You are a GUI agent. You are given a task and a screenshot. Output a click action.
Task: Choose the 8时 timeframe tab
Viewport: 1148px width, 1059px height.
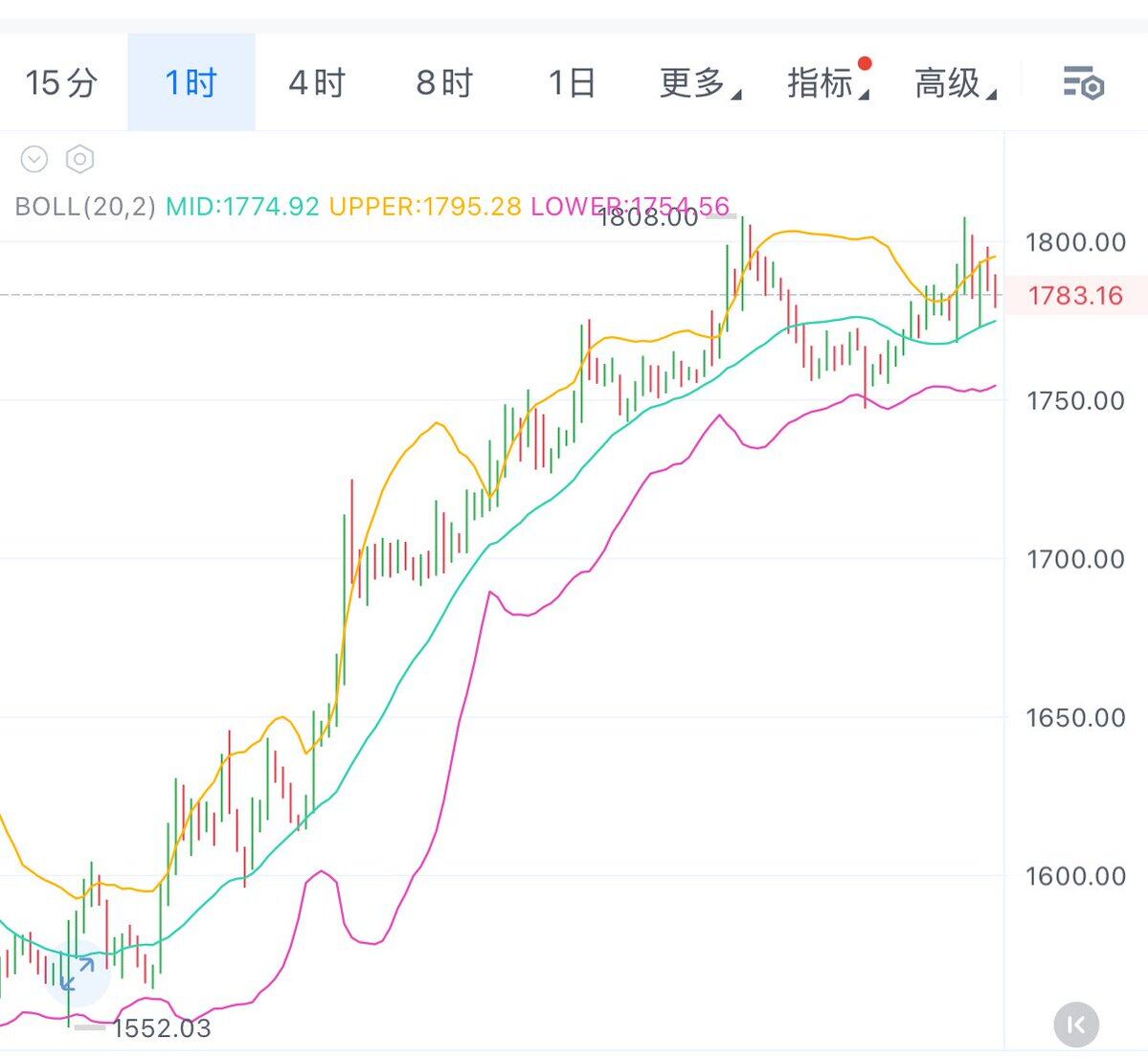click(444, 82)
